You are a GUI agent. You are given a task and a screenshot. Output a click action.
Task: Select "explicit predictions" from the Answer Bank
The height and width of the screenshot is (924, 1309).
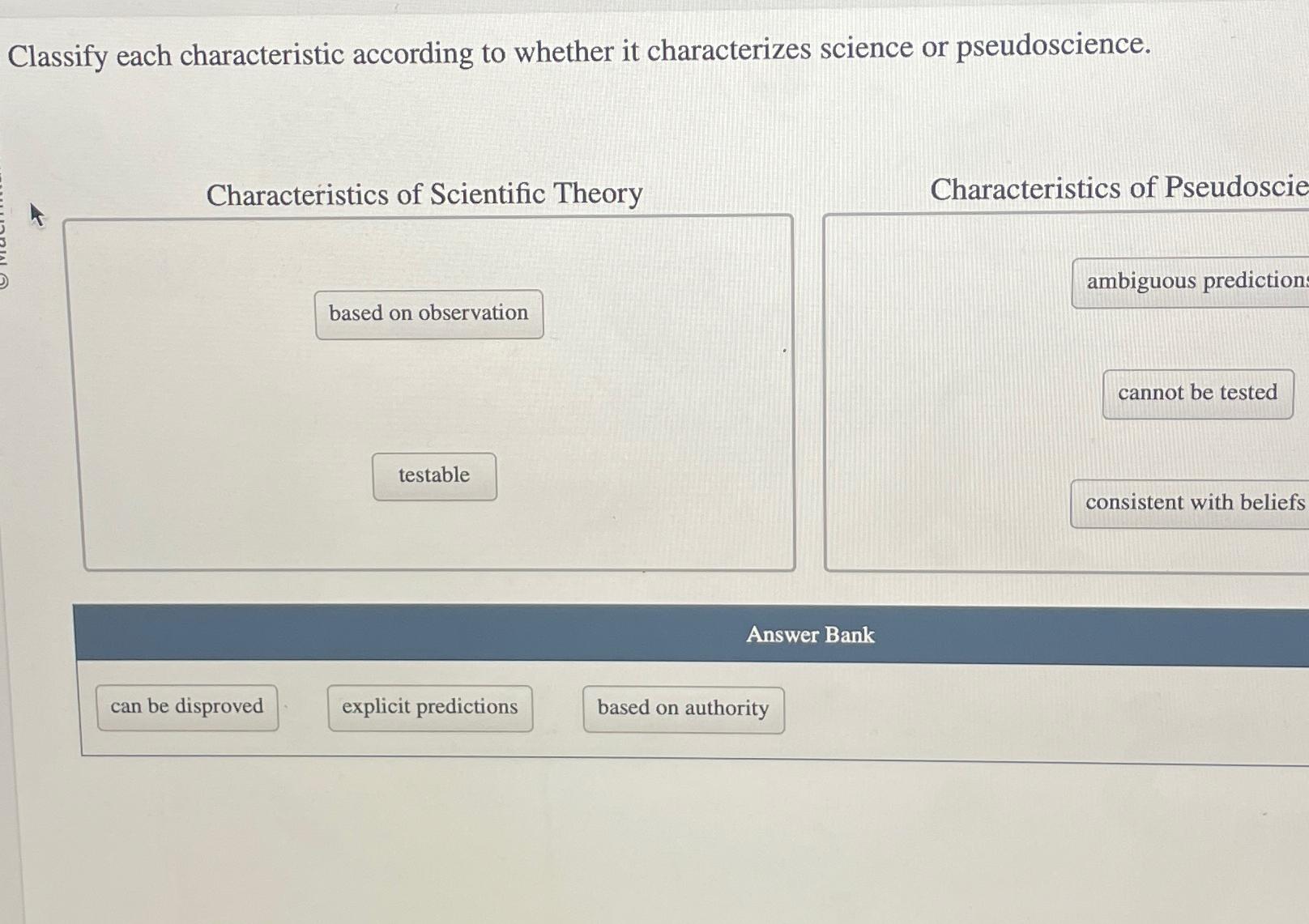click(x=429, y=706)
